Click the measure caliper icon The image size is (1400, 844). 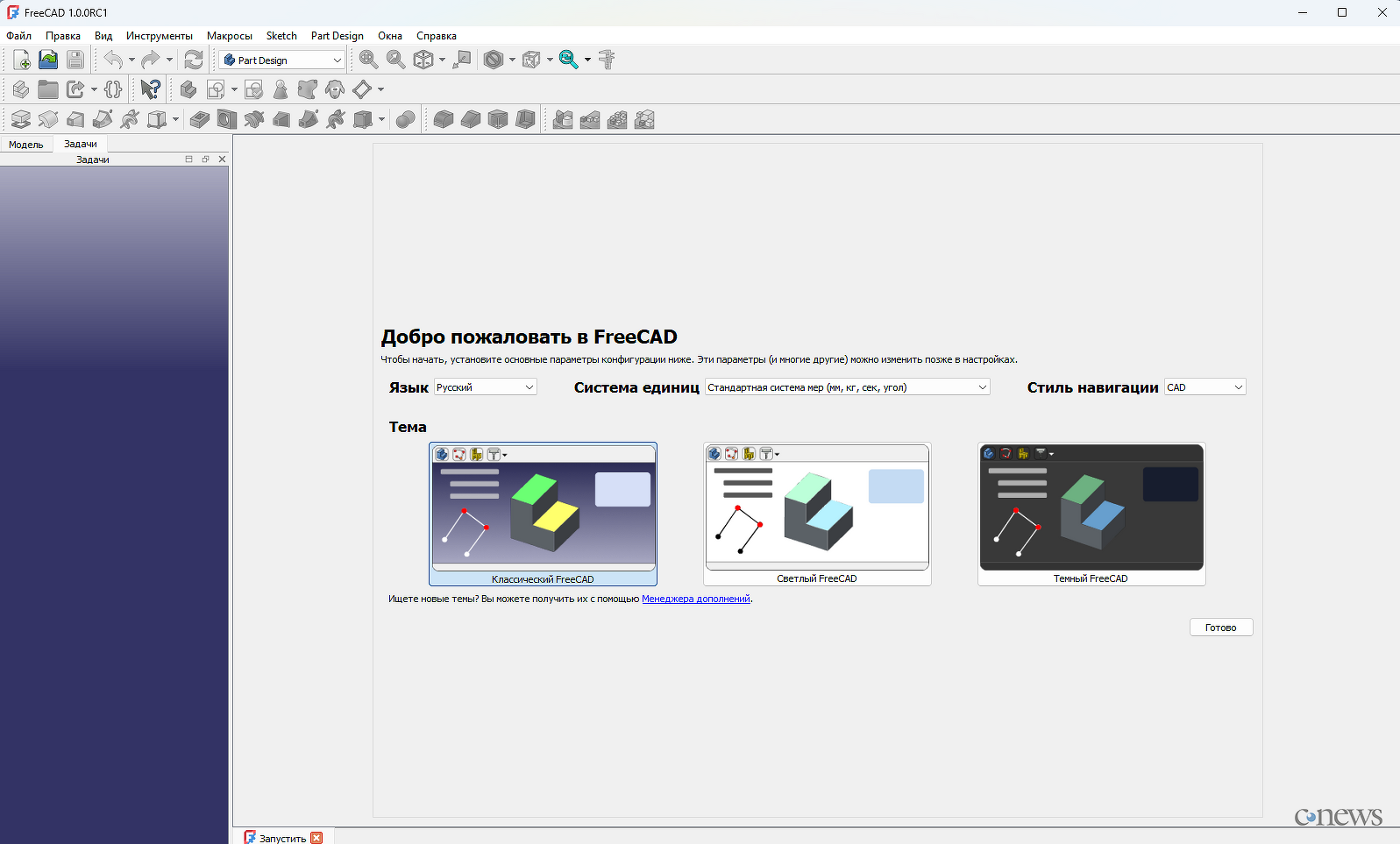point(607,60)
